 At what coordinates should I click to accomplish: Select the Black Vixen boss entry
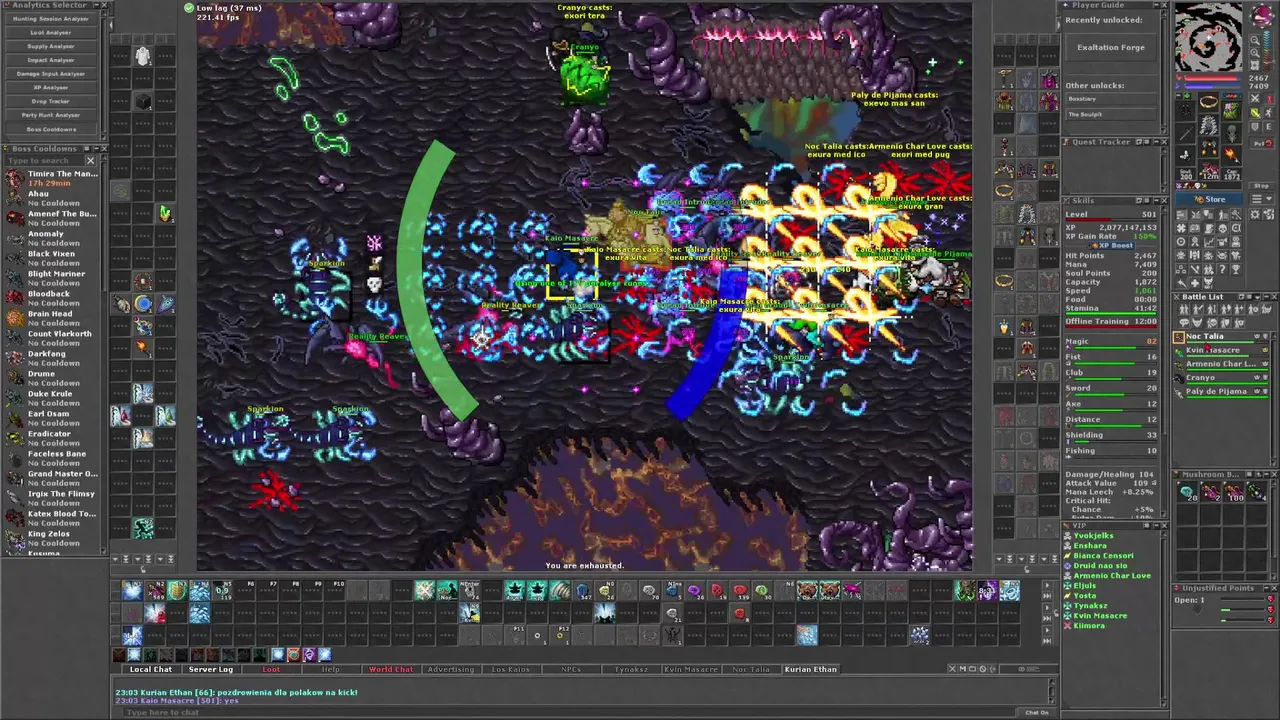click(x=52, y=258)
